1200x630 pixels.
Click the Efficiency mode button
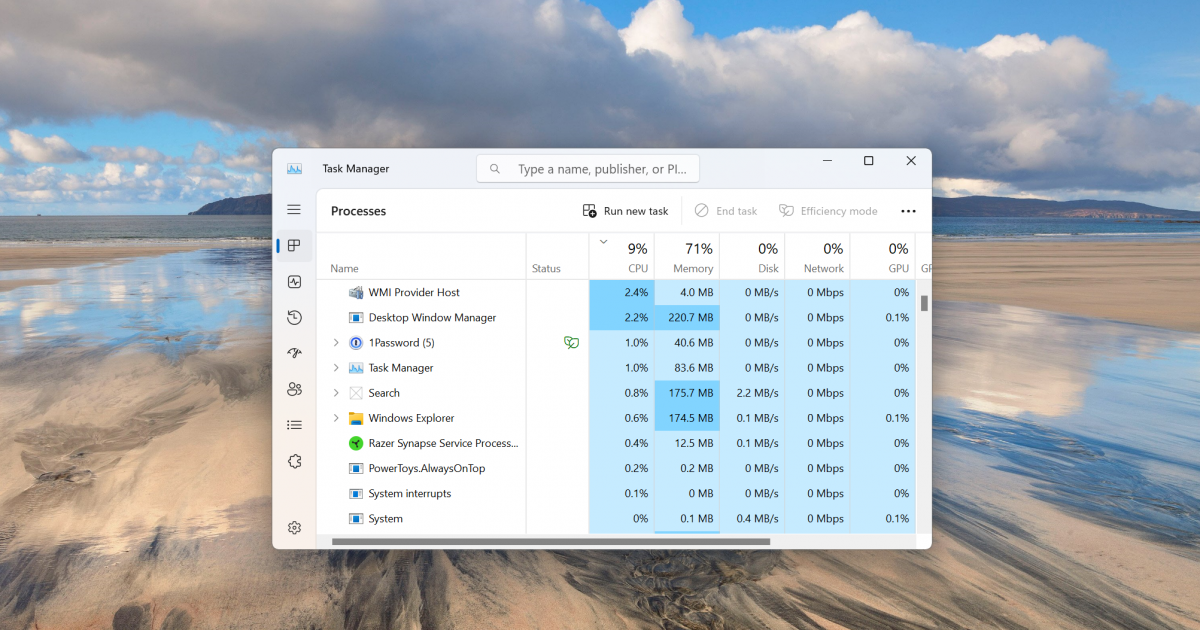tap(828, 210)
